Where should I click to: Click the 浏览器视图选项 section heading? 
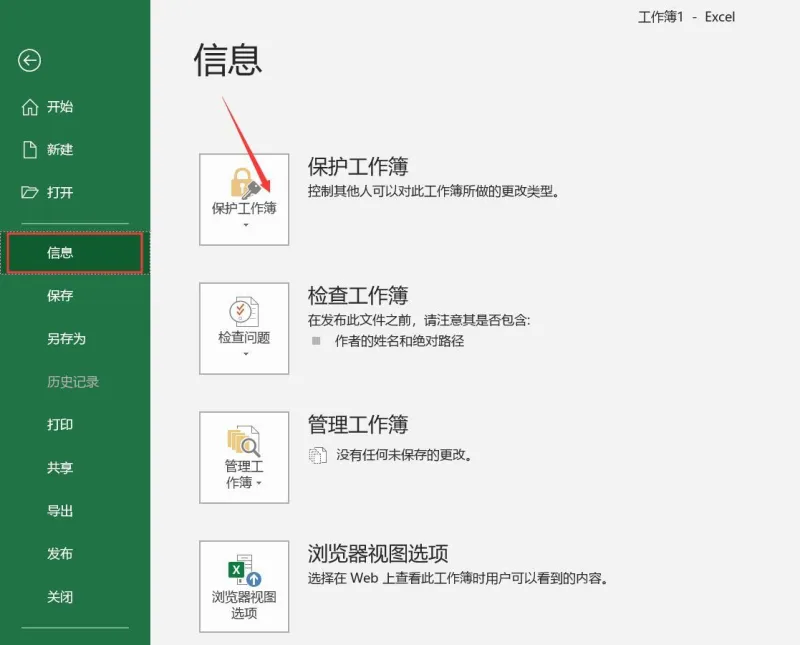(x=378, y=553)
